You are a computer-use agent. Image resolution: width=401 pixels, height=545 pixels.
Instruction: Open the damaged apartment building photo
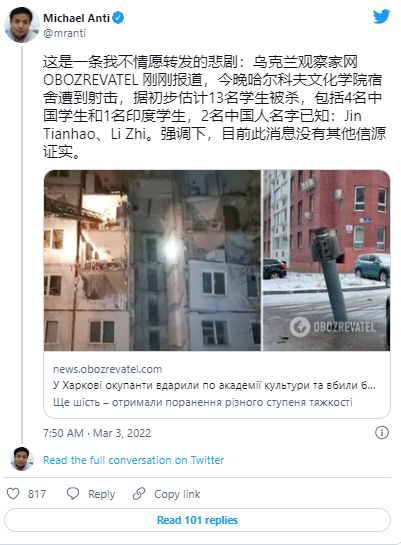click(152, 260)
